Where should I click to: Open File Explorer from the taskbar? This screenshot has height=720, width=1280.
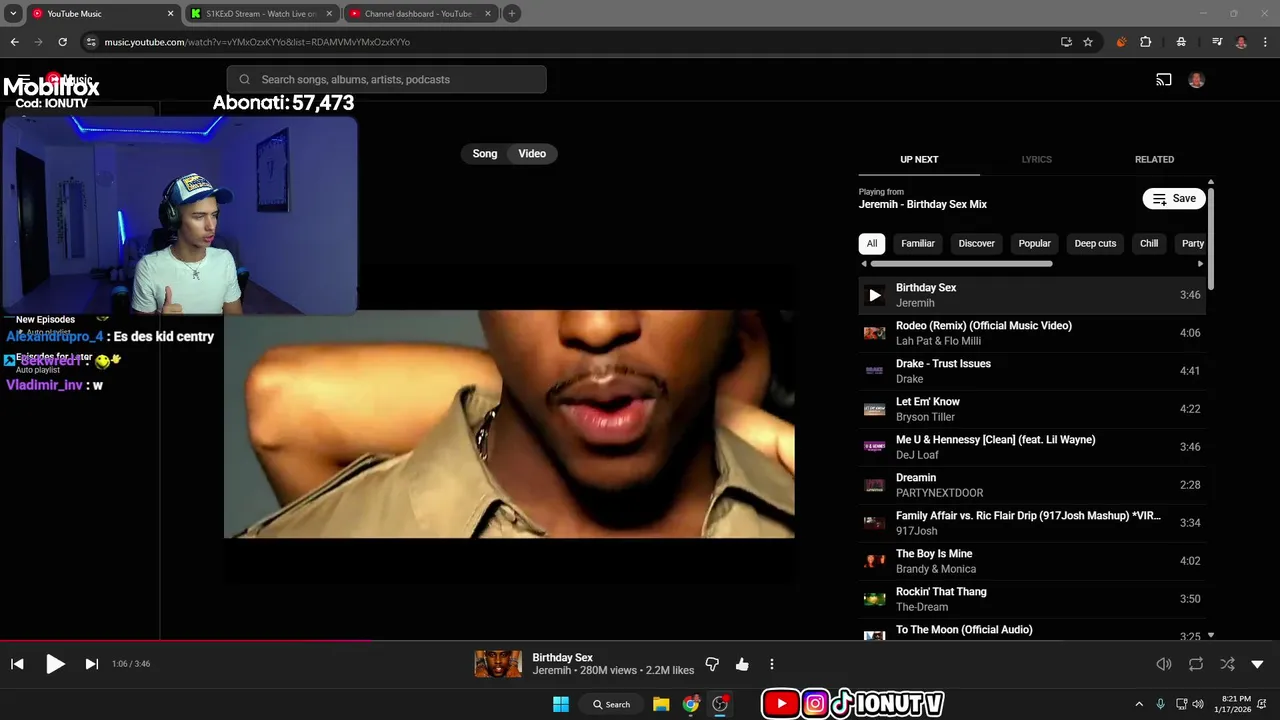661,704
